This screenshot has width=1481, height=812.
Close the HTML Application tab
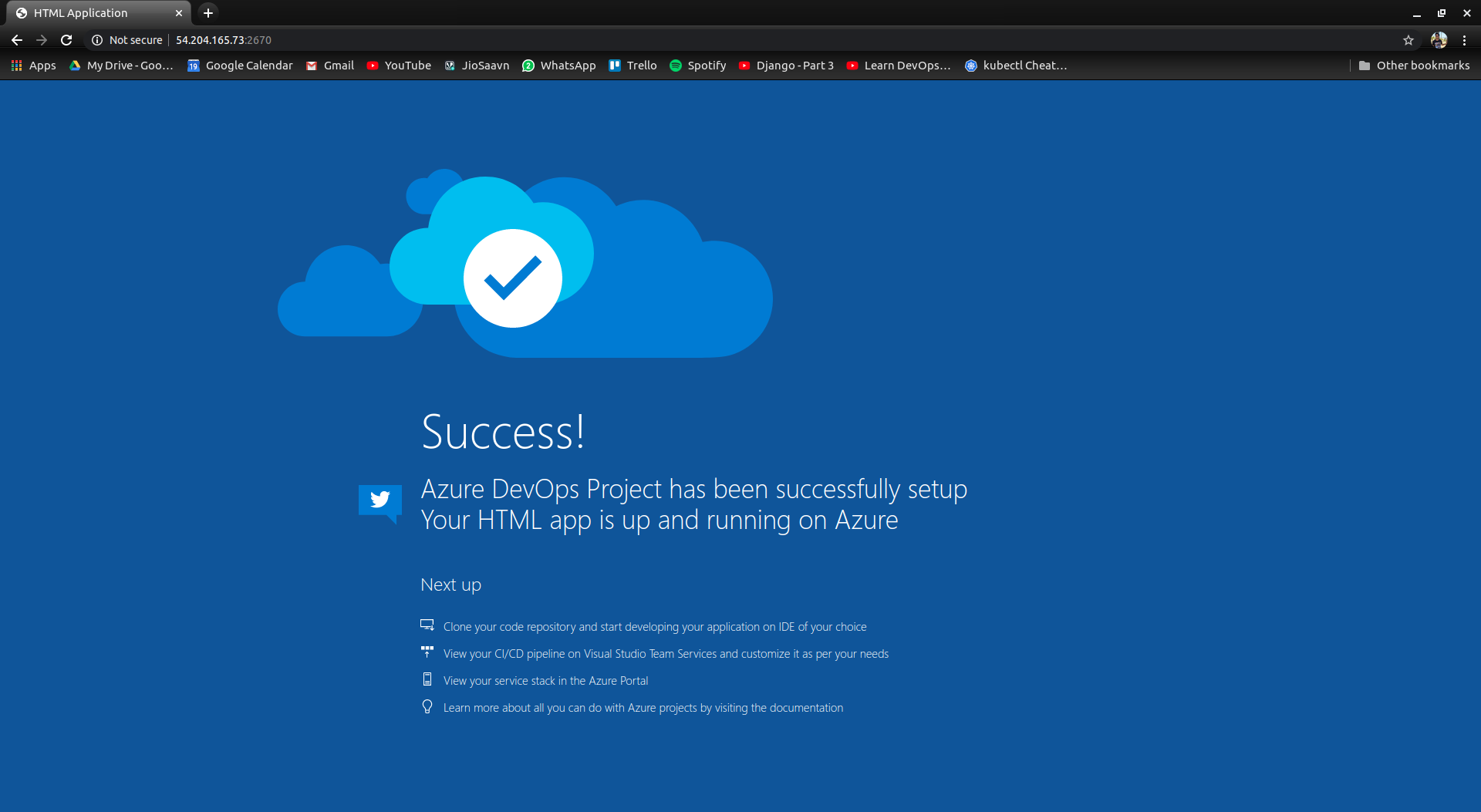click(x=179, y=13)
